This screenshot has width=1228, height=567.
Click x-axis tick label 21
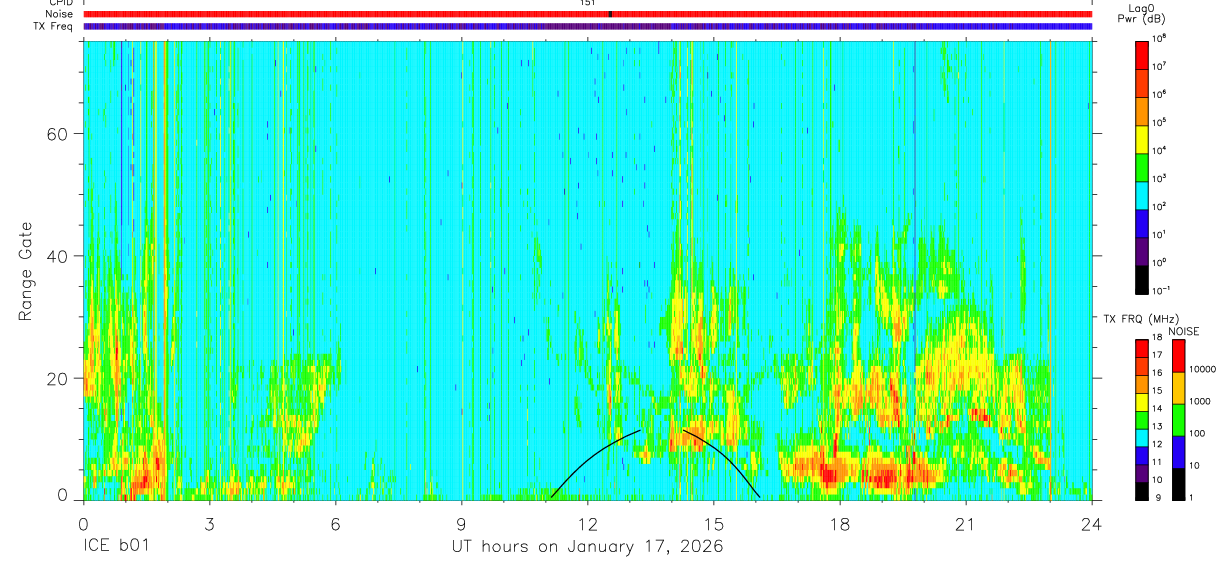point(966,523)
